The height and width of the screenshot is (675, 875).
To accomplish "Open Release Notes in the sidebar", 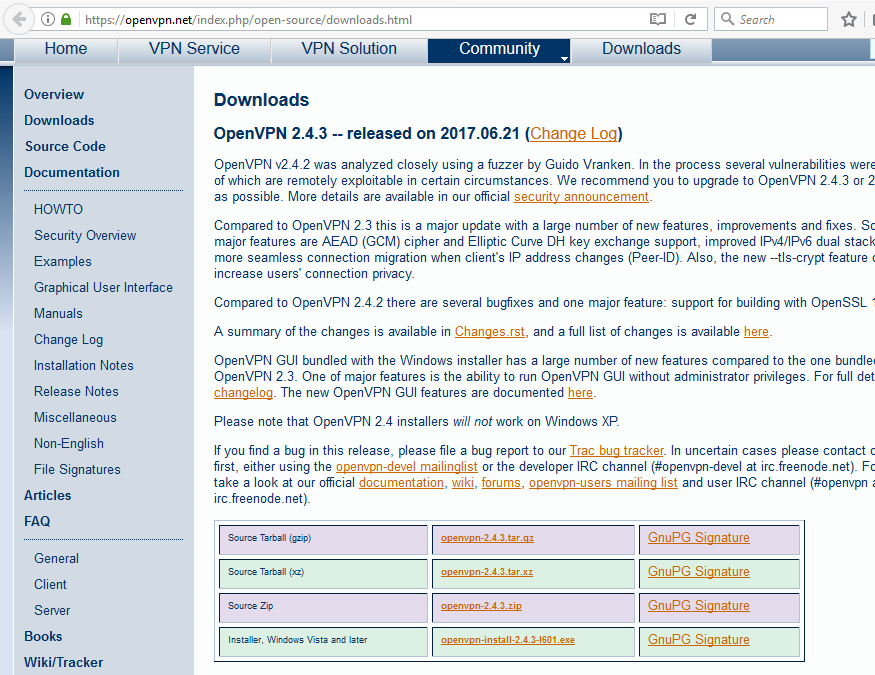I will 76,392.
